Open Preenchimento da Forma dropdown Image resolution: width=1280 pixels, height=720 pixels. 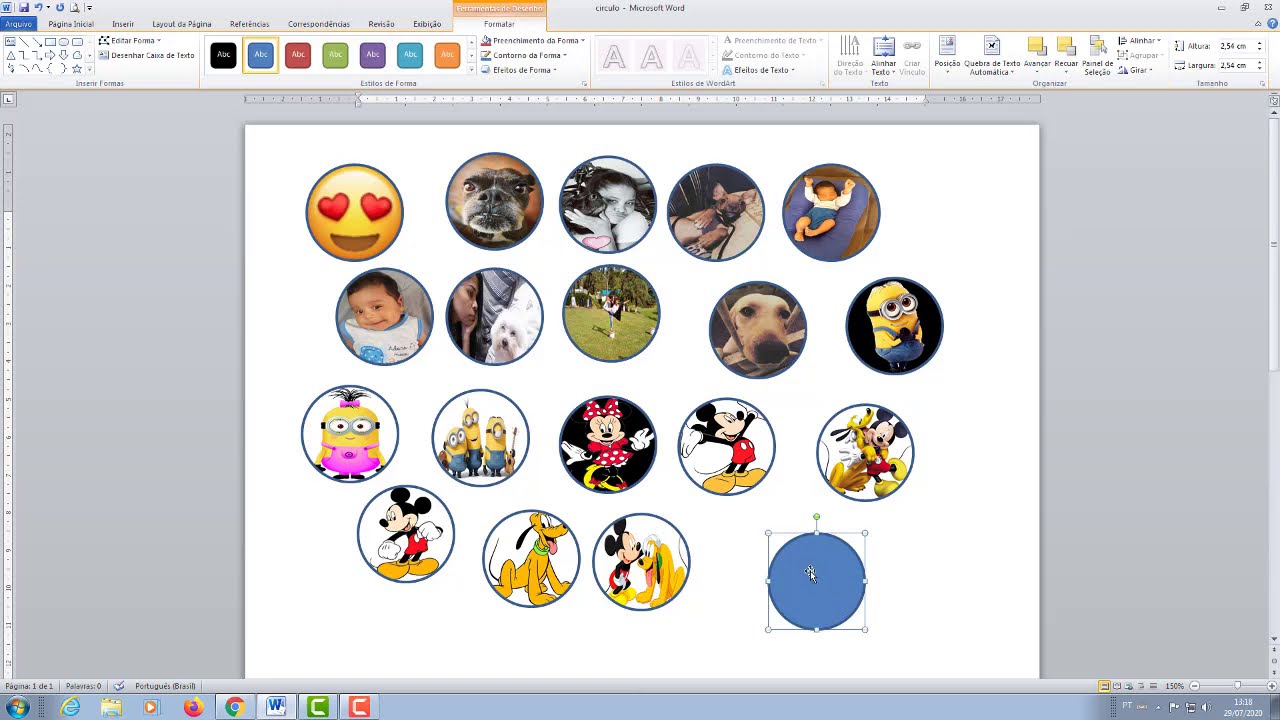(533, 41)
